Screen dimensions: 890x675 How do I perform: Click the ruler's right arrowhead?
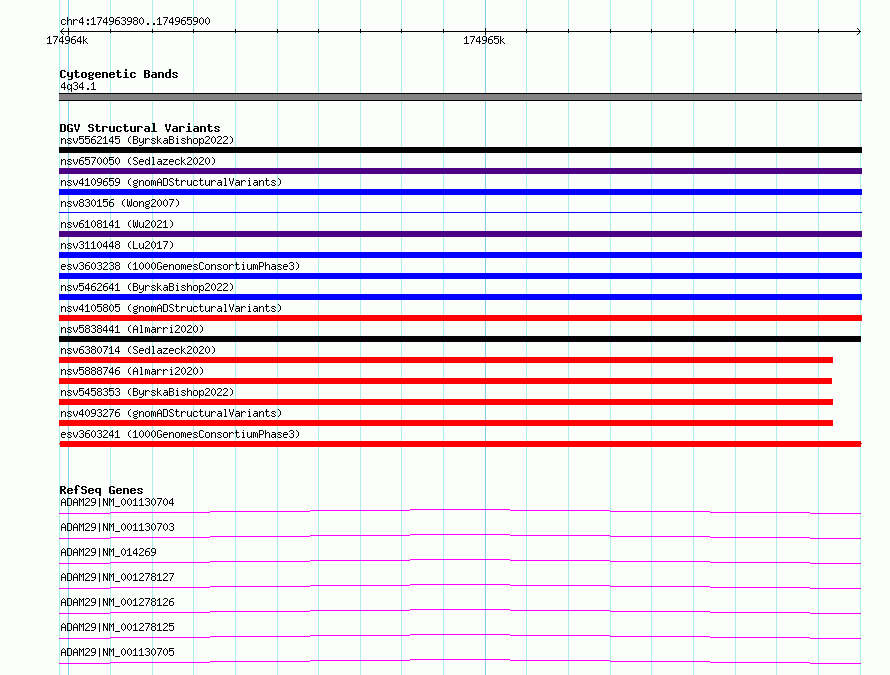(859, 31)
